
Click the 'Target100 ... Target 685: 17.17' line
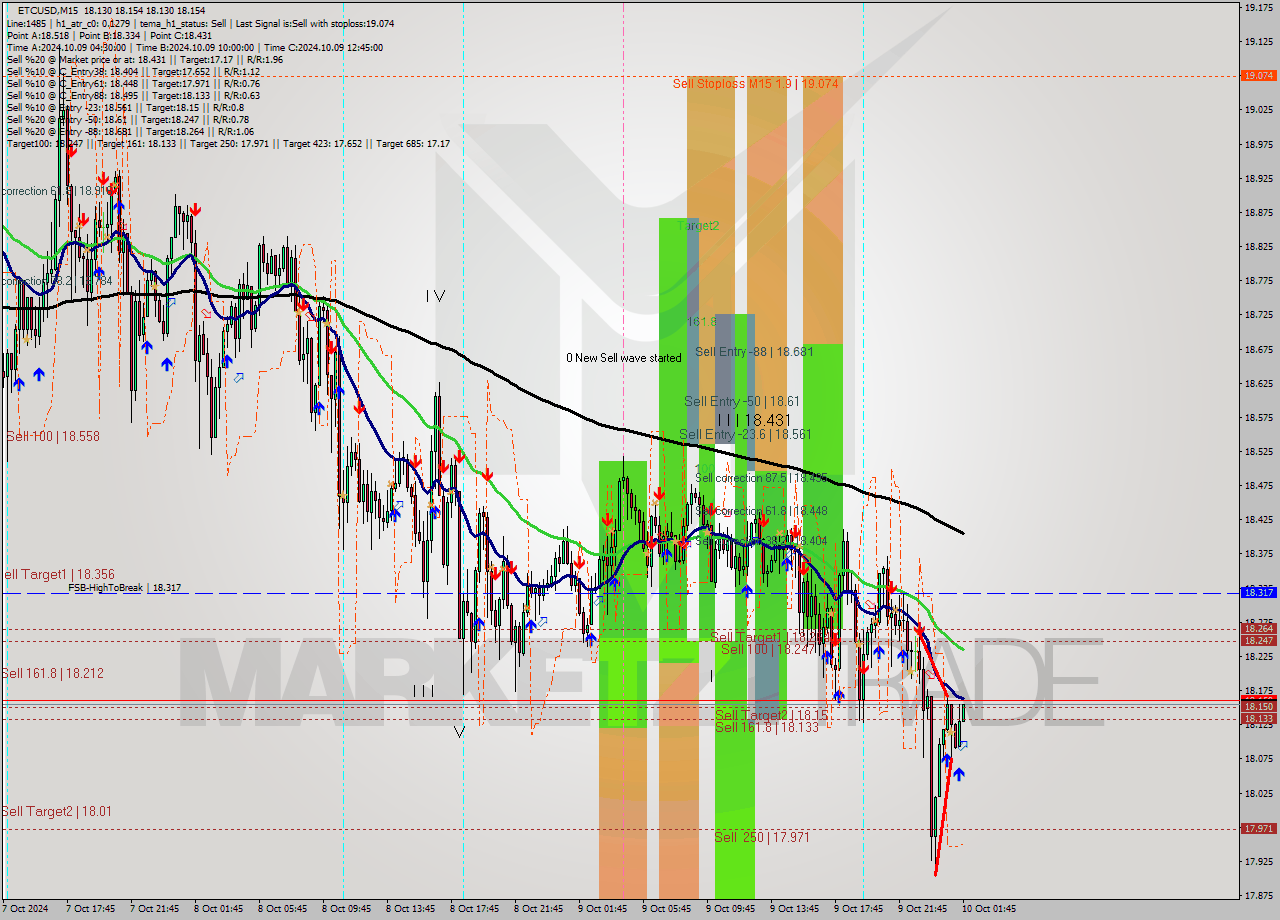[x=228, y=143]
